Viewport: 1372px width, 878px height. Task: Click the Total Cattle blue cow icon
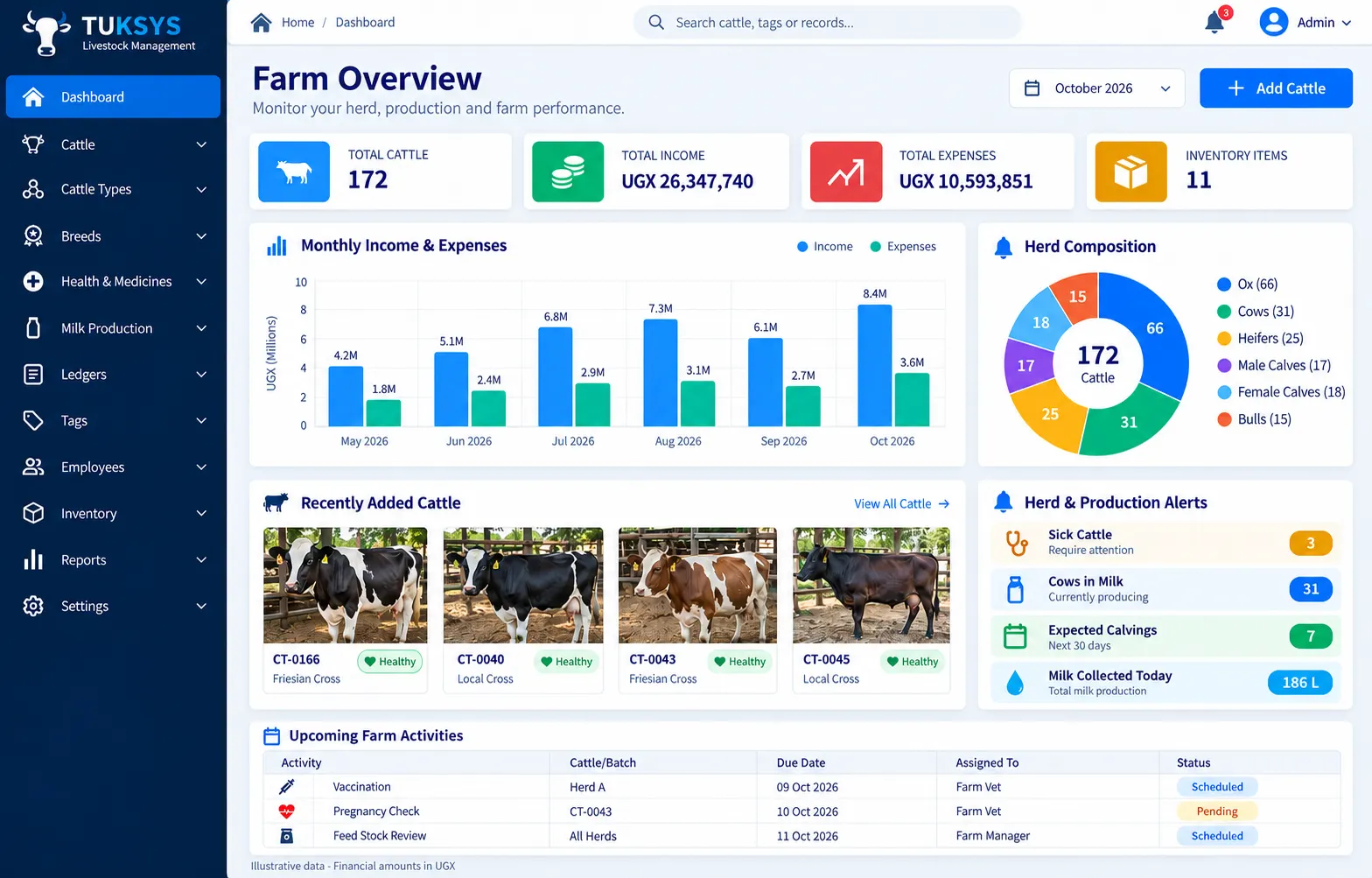point(294,172)
